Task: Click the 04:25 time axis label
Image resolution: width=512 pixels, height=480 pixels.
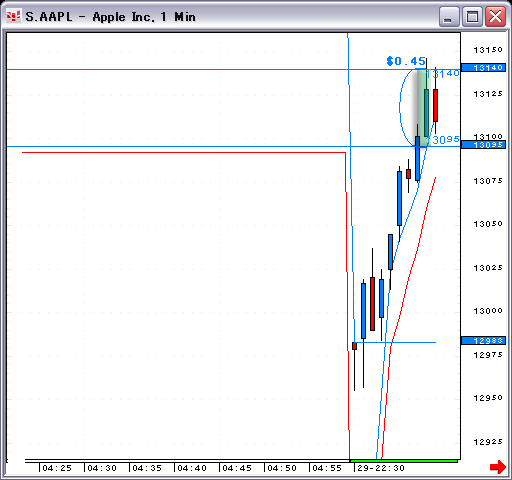Action: (57, 468)
